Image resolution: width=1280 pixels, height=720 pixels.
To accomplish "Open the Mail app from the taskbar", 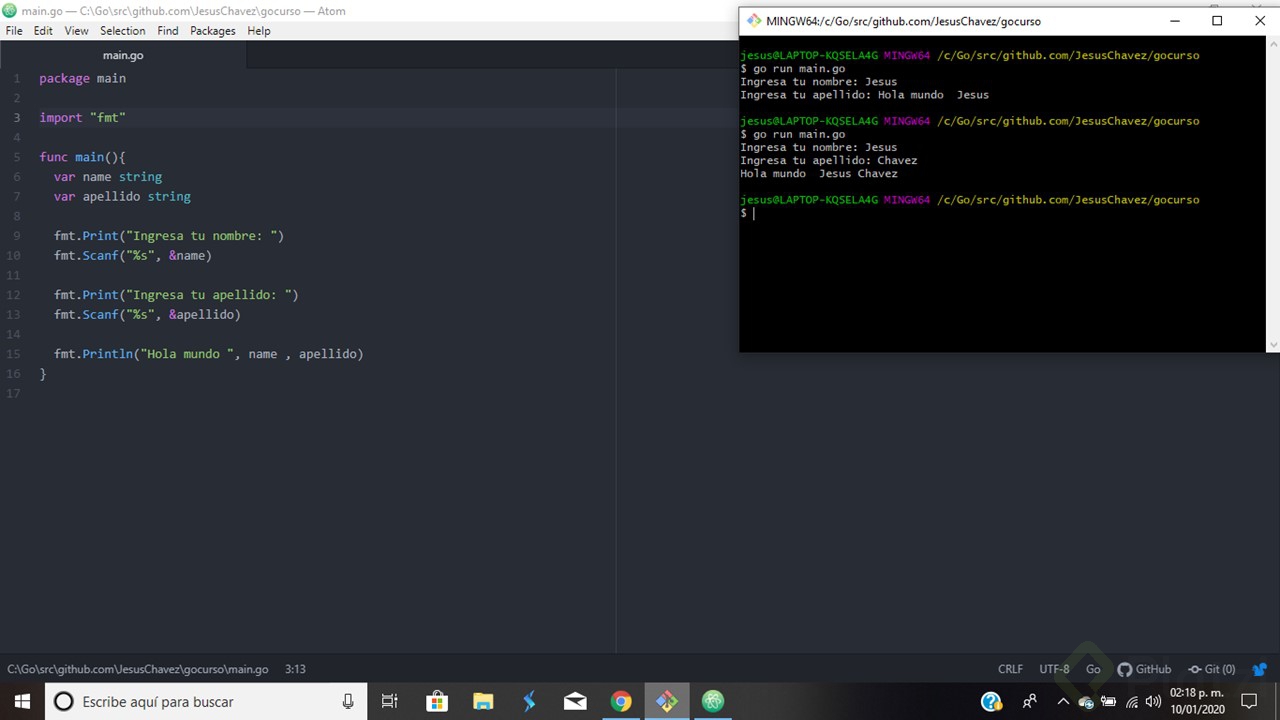I will pos(575,701).
